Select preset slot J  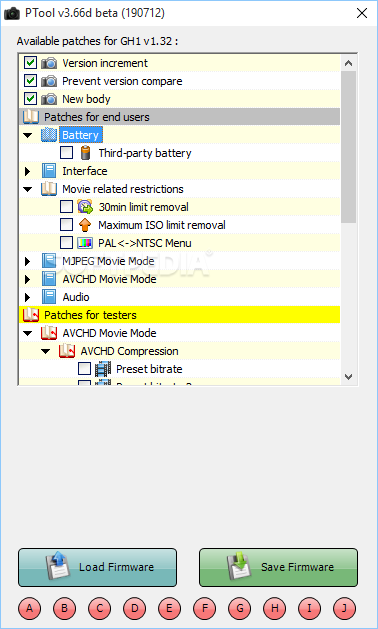click(344, 609)
